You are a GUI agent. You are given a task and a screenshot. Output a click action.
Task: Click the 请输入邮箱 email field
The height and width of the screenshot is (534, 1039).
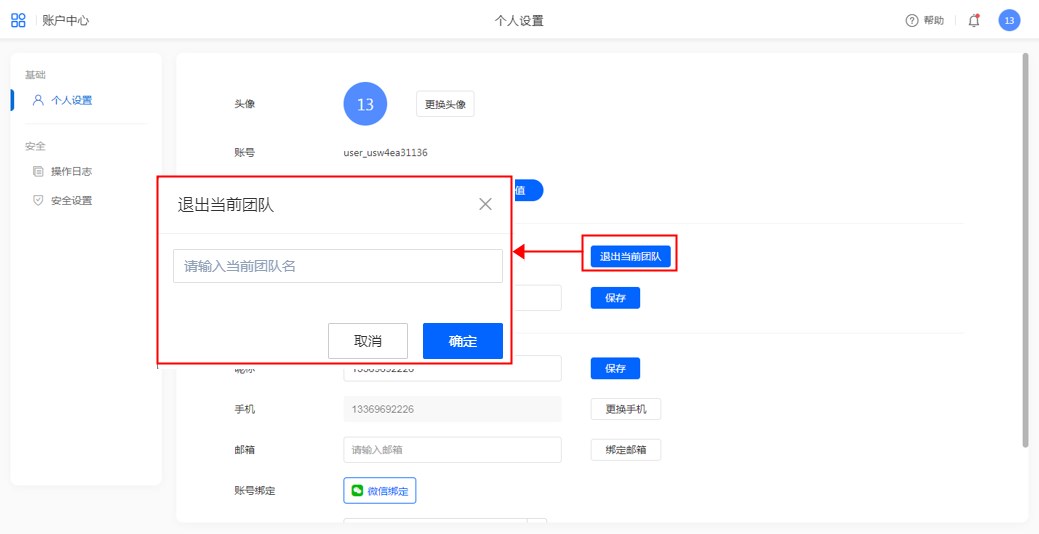click(452, 450)
